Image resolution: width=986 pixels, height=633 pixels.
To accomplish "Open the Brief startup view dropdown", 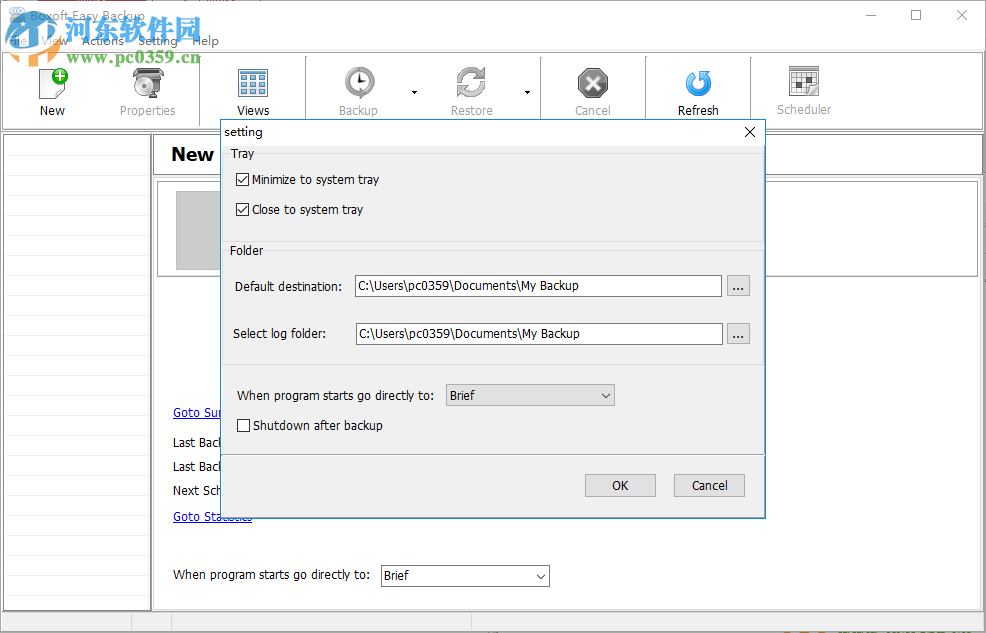I will [x=530, y=395].
